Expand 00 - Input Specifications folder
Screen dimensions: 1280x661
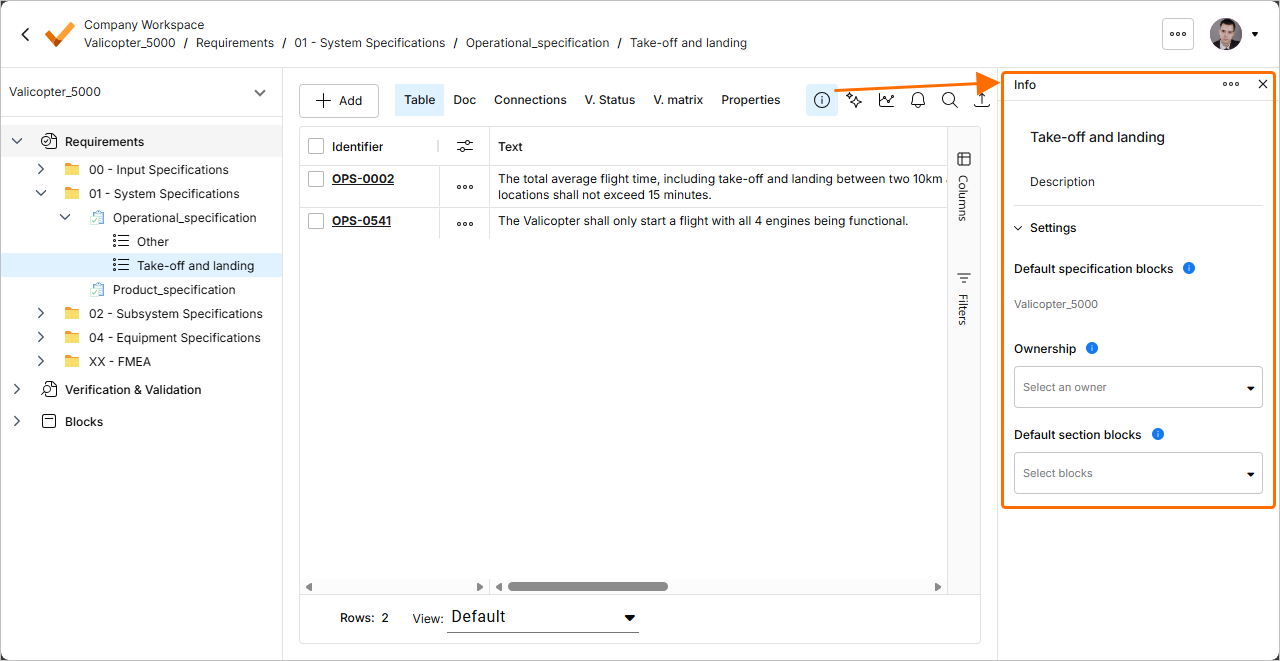(41, 169)
